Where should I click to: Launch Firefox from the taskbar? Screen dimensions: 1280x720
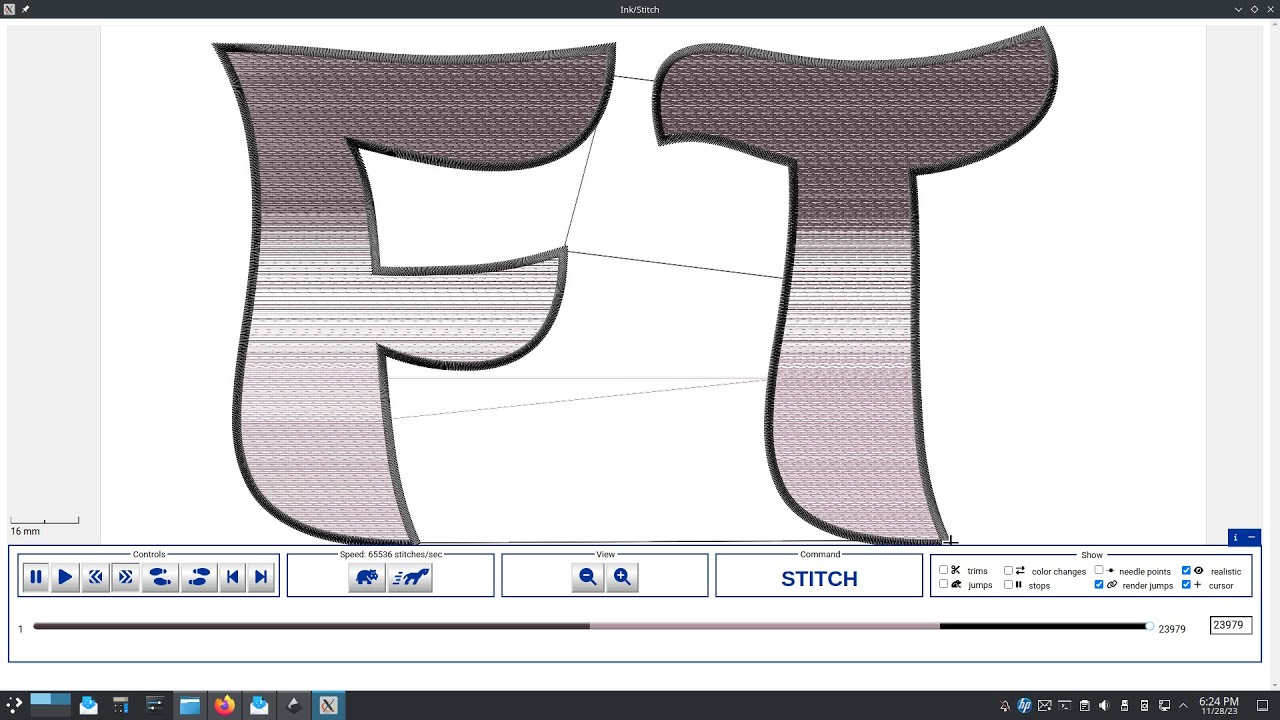(225, 705)
